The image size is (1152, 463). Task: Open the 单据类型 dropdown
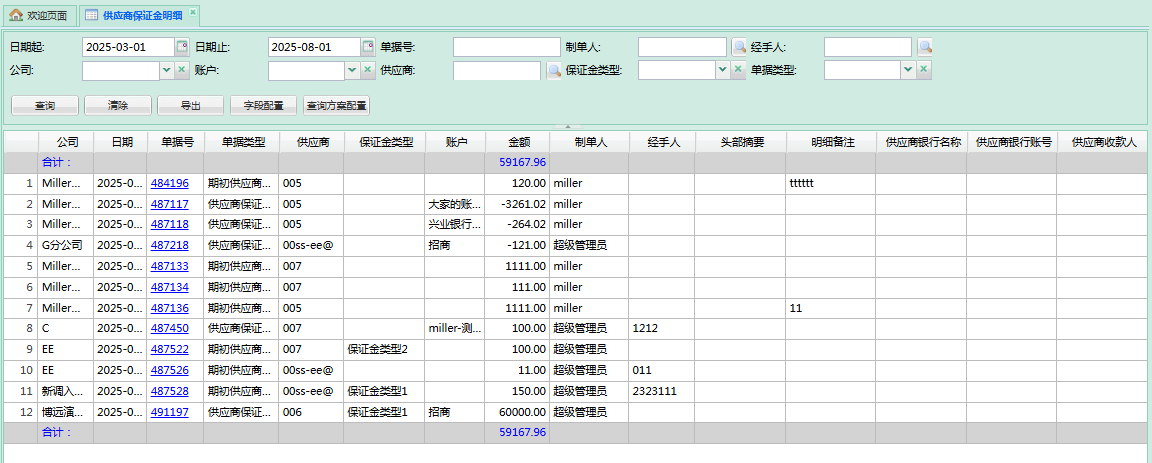tap(908, 71)
